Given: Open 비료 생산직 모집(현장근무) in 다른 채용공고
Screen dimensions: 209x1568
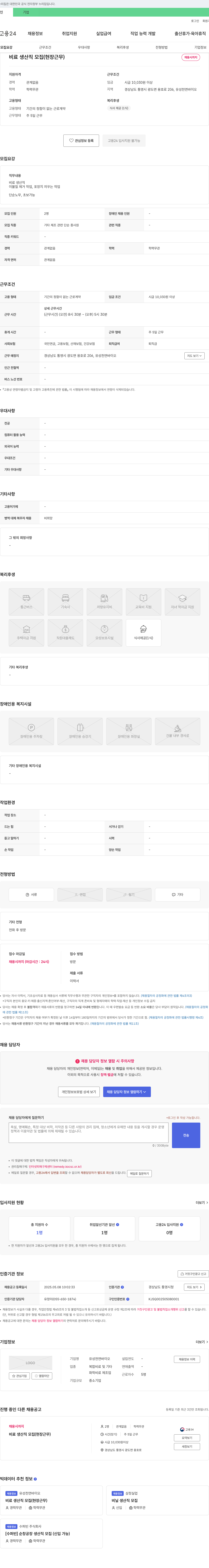Looking at the screenshot, I should pyautogui.click(x=30, y=1434).
